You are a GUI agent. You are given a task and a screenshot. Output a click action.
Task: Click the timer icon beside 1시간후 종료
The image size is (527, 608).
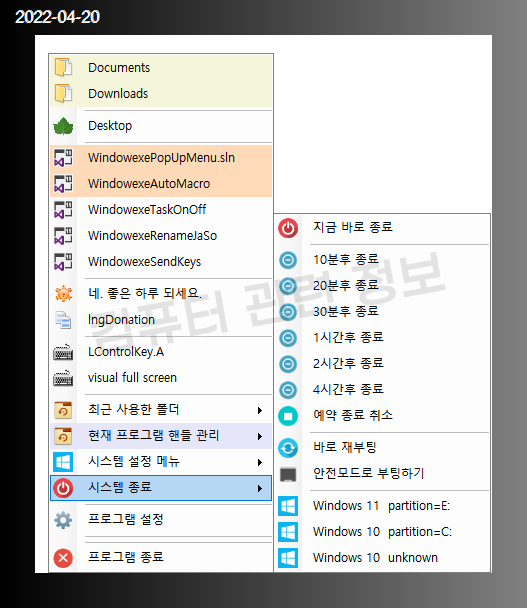coord(288,338)
